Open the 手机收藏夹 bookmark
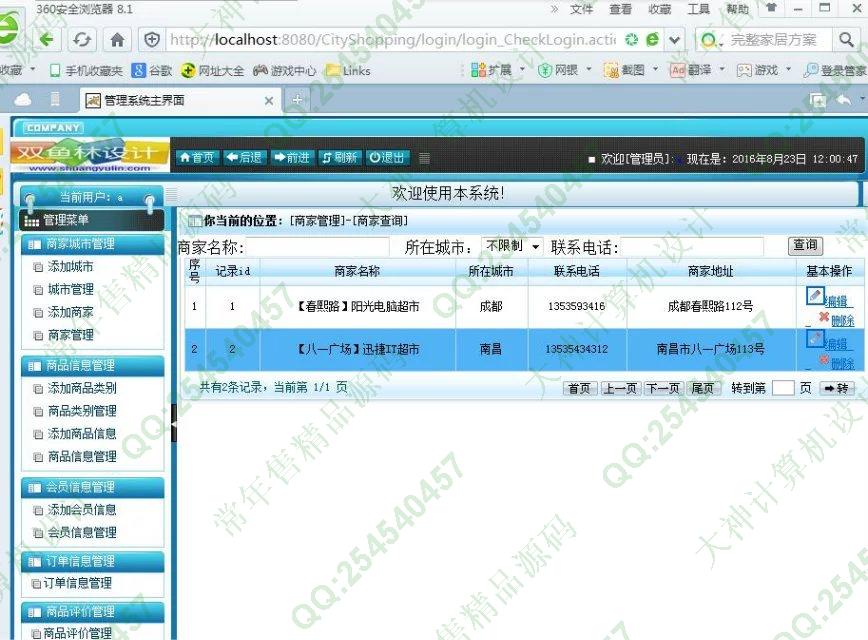This screenshot has width=868, height=640. (86, 70)
